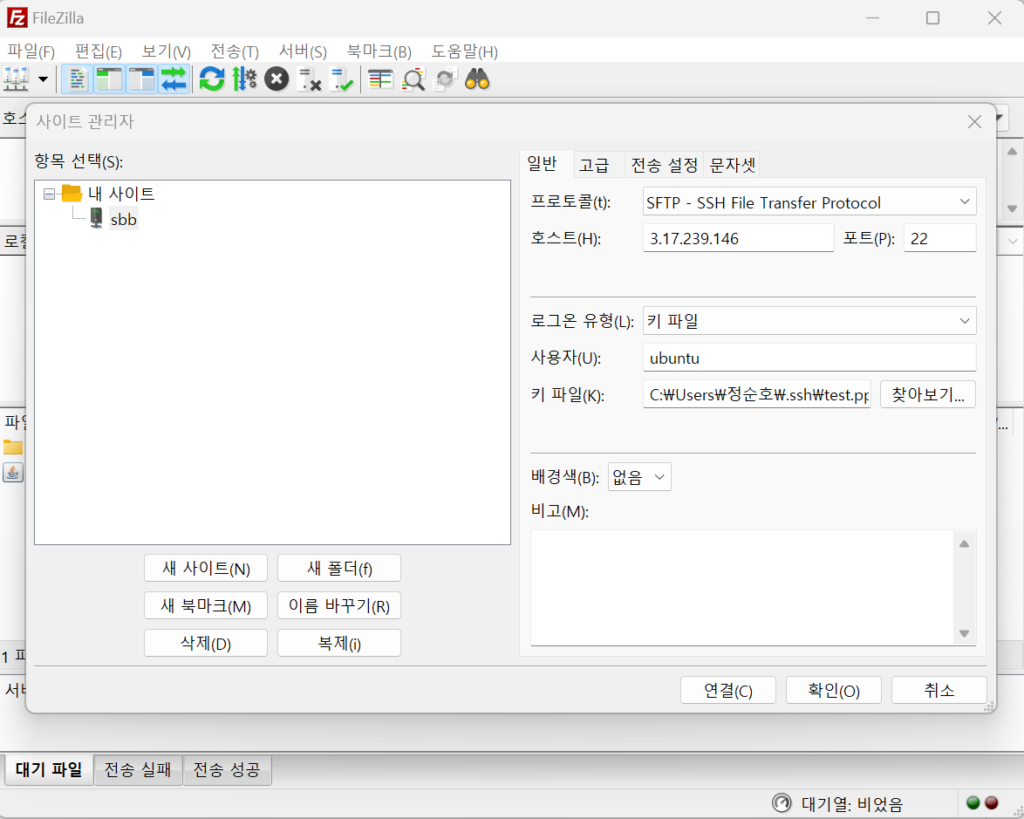Open the 배경색 background color dropdown
The image size is (1024, 819).
pos(639,477)
